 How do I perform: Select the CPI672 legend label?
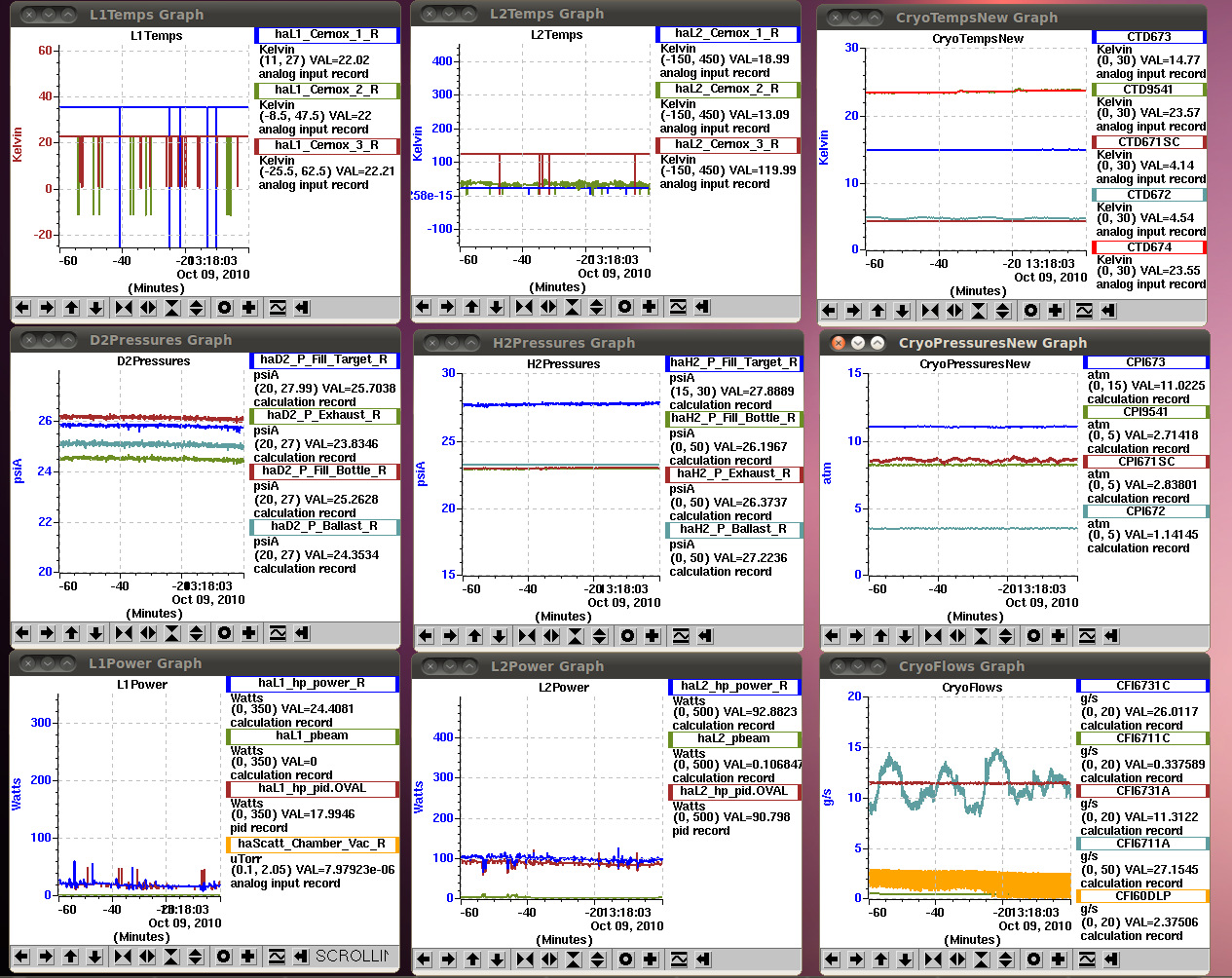(1146, 511)
